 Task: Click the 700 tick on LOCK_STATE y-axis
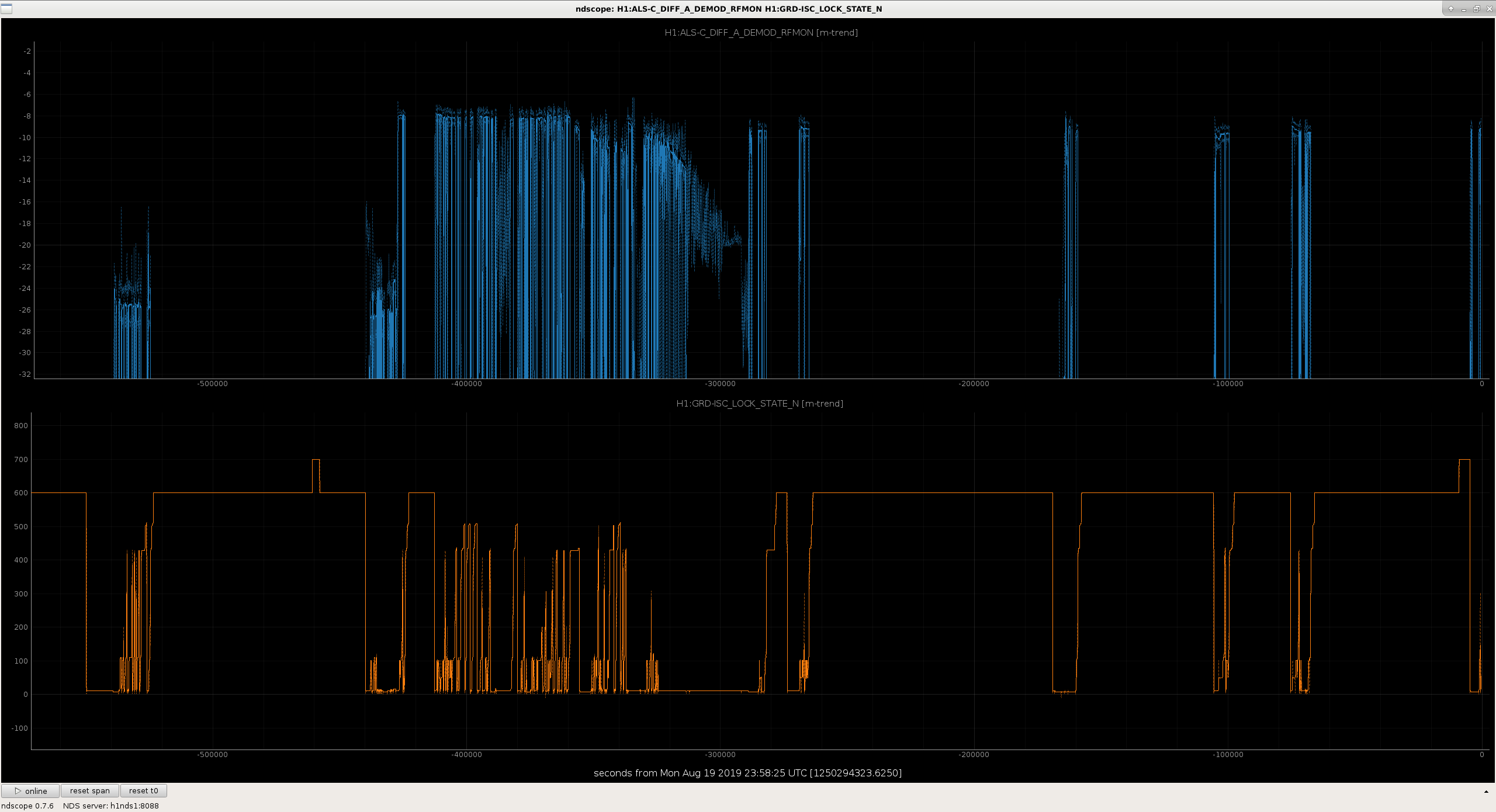(21, 460)
